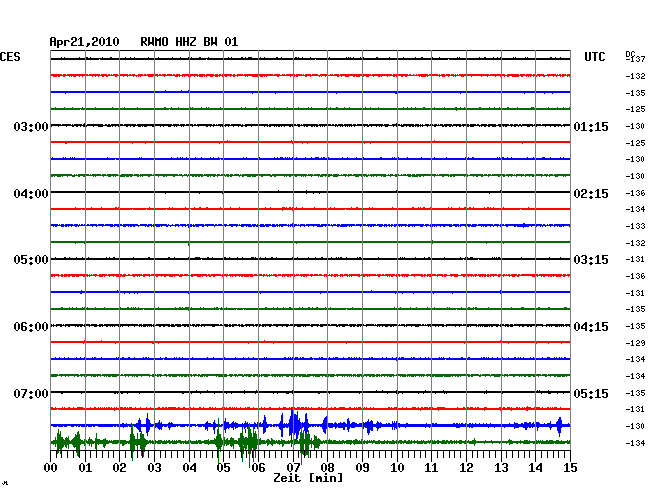Select x-axis minute label 08
This screenshot has width=650, height=494.
tap(327, 467)
